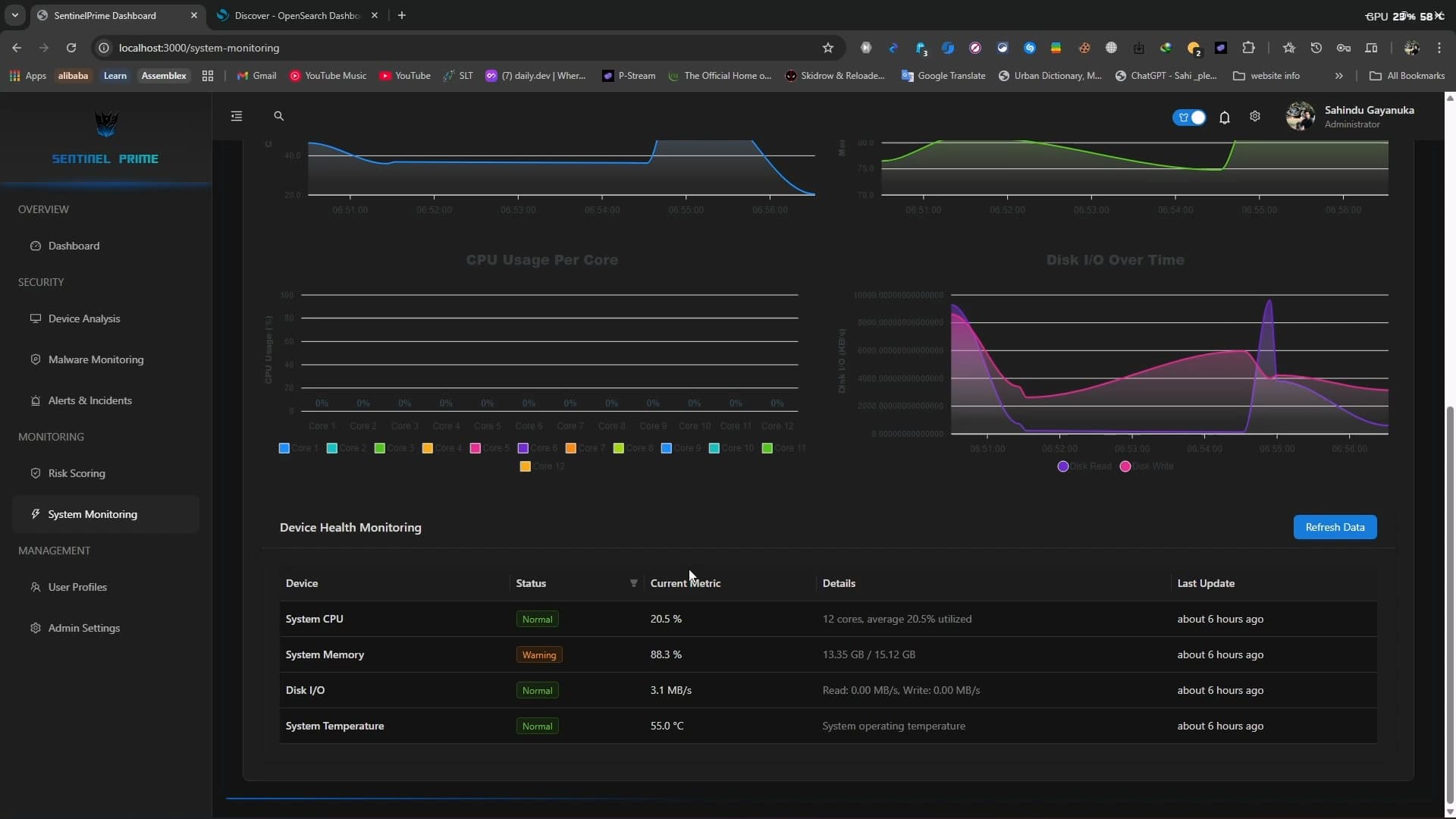
Task: Toggle Disk Write legend series
Action: 1146,466
